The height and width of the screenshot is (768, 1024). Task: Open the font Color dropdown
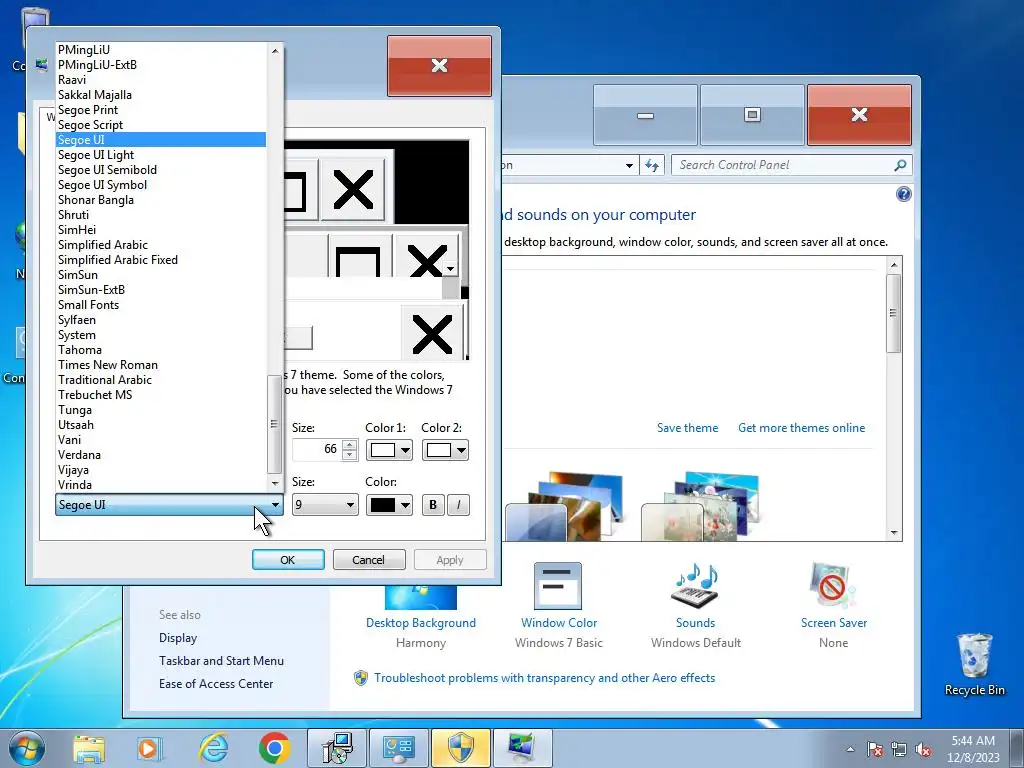pos(389,505)
